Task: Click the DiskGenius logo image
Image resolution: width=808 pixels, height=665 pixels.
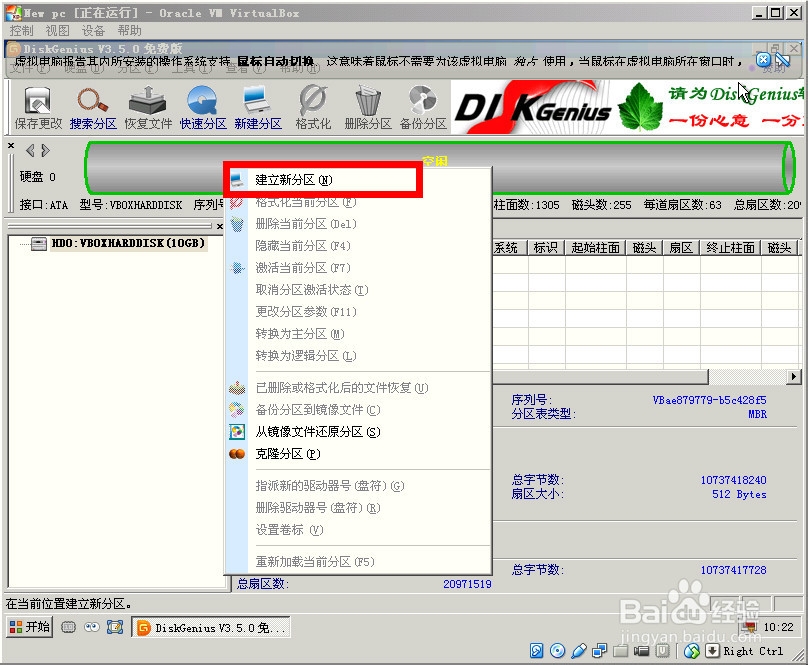Action: [x=533, y=107]
